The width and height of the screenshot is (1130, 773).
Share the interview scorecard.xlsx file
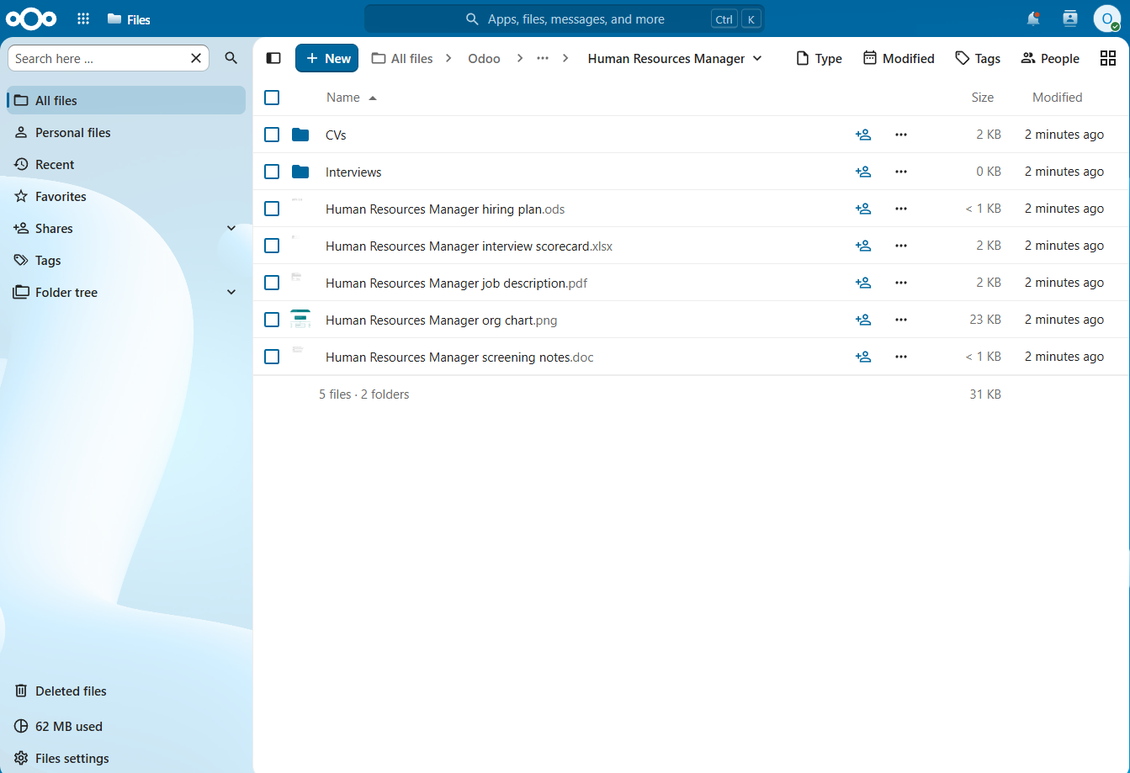click(x=863, y=246)
